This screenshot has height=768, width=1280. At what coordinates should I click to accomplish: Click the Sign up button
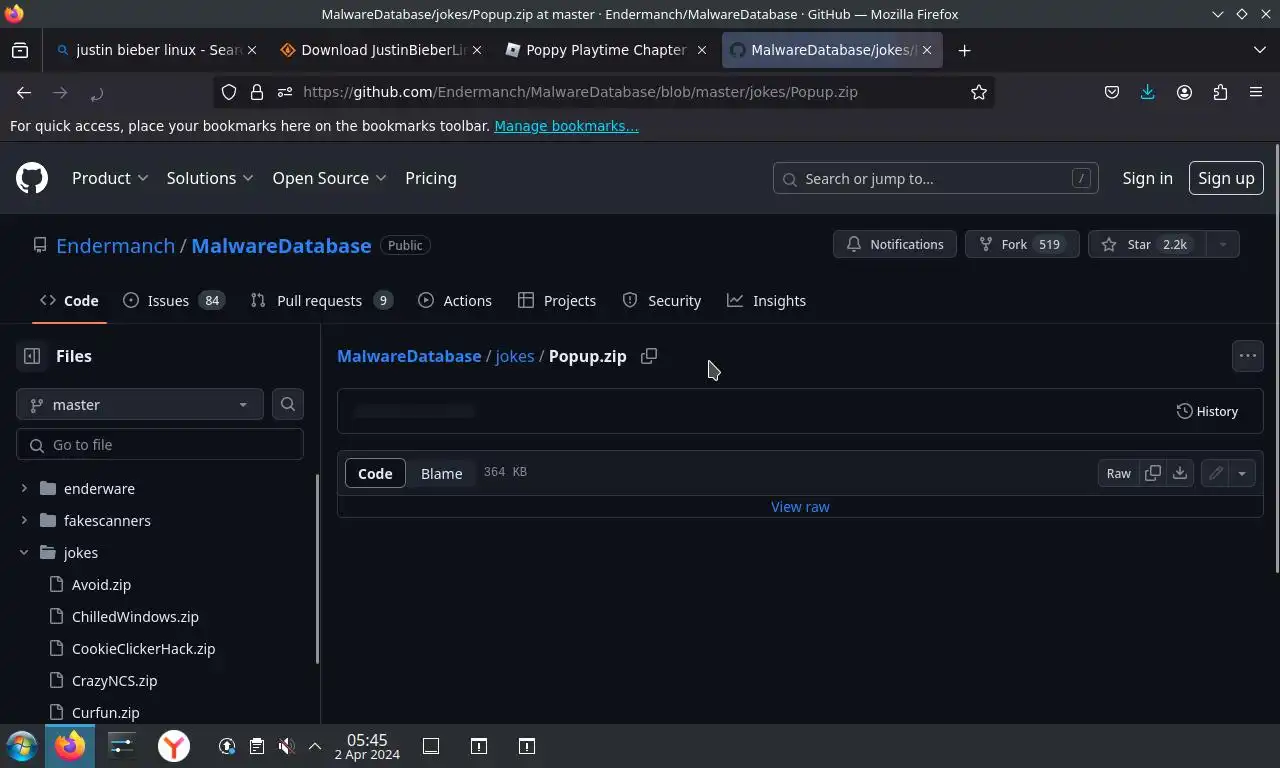[x=1226, y=178]
